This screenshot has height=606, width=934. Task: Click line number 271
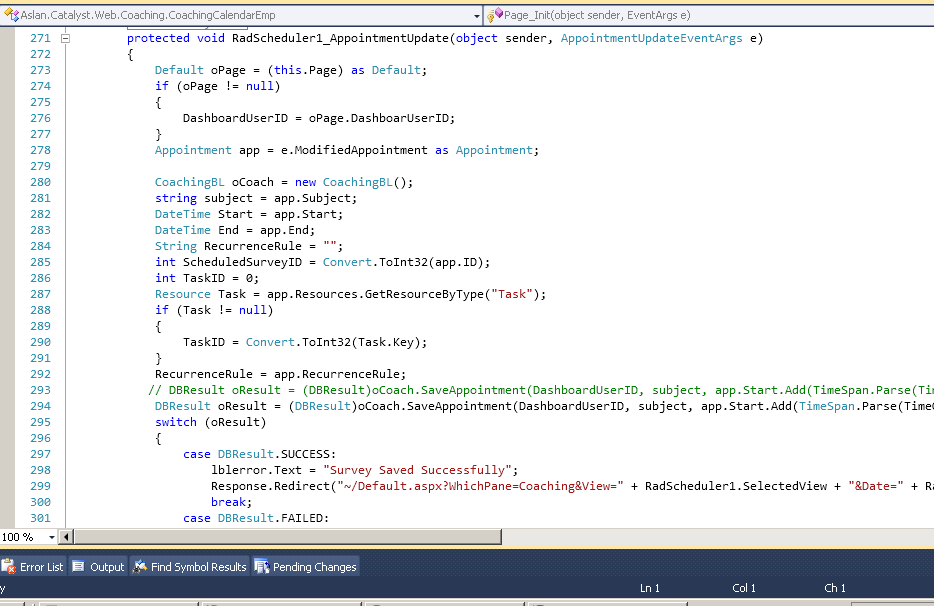click(x=41, y=38)
